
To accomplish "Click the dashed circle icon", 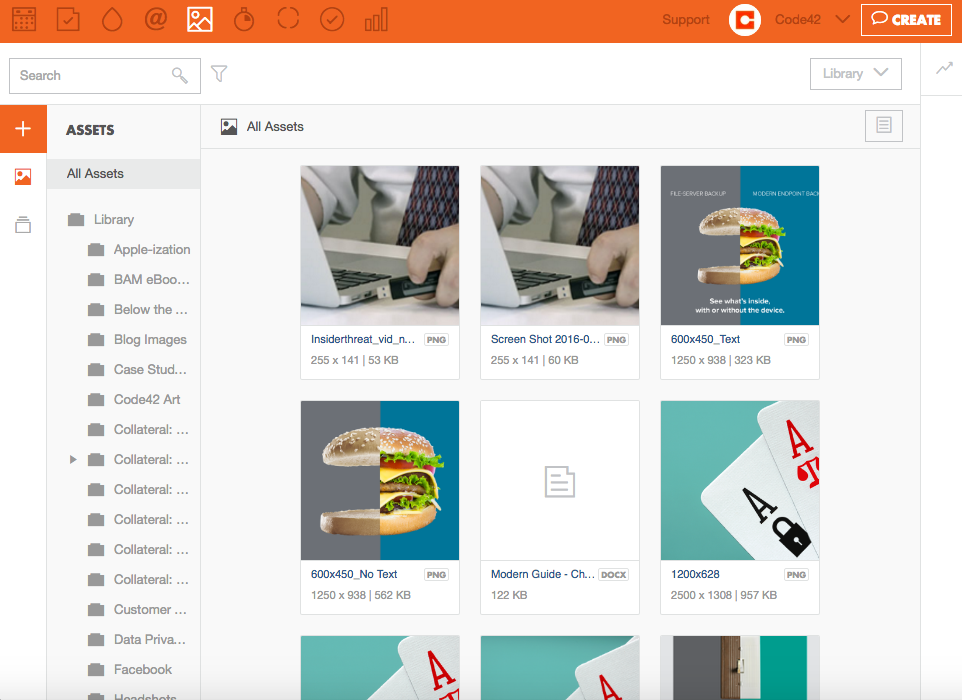I will tap(288, 19).
